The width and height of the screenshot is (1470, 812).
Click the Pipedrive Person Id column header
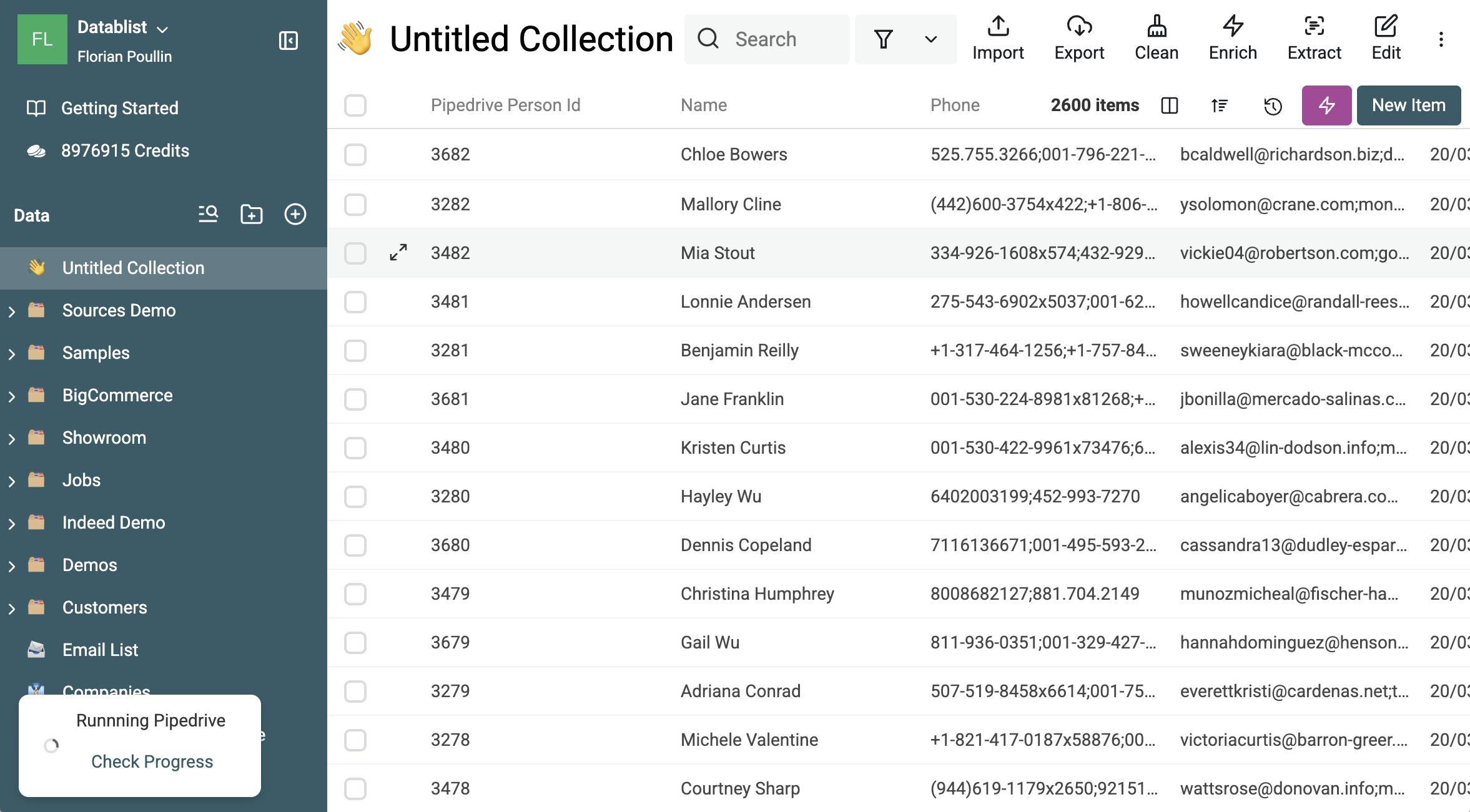(505, 105)
